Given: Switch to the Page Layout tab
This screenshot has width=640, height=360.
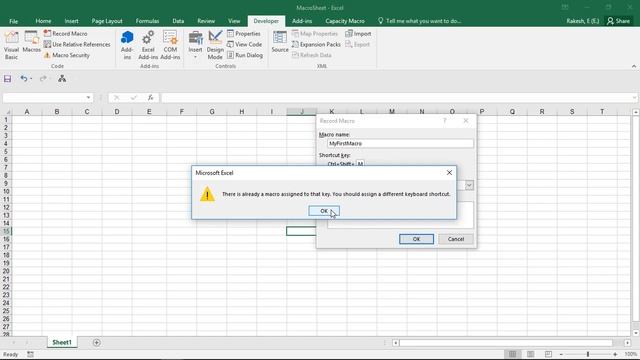Looking at the screenshot, I should 107,21.
